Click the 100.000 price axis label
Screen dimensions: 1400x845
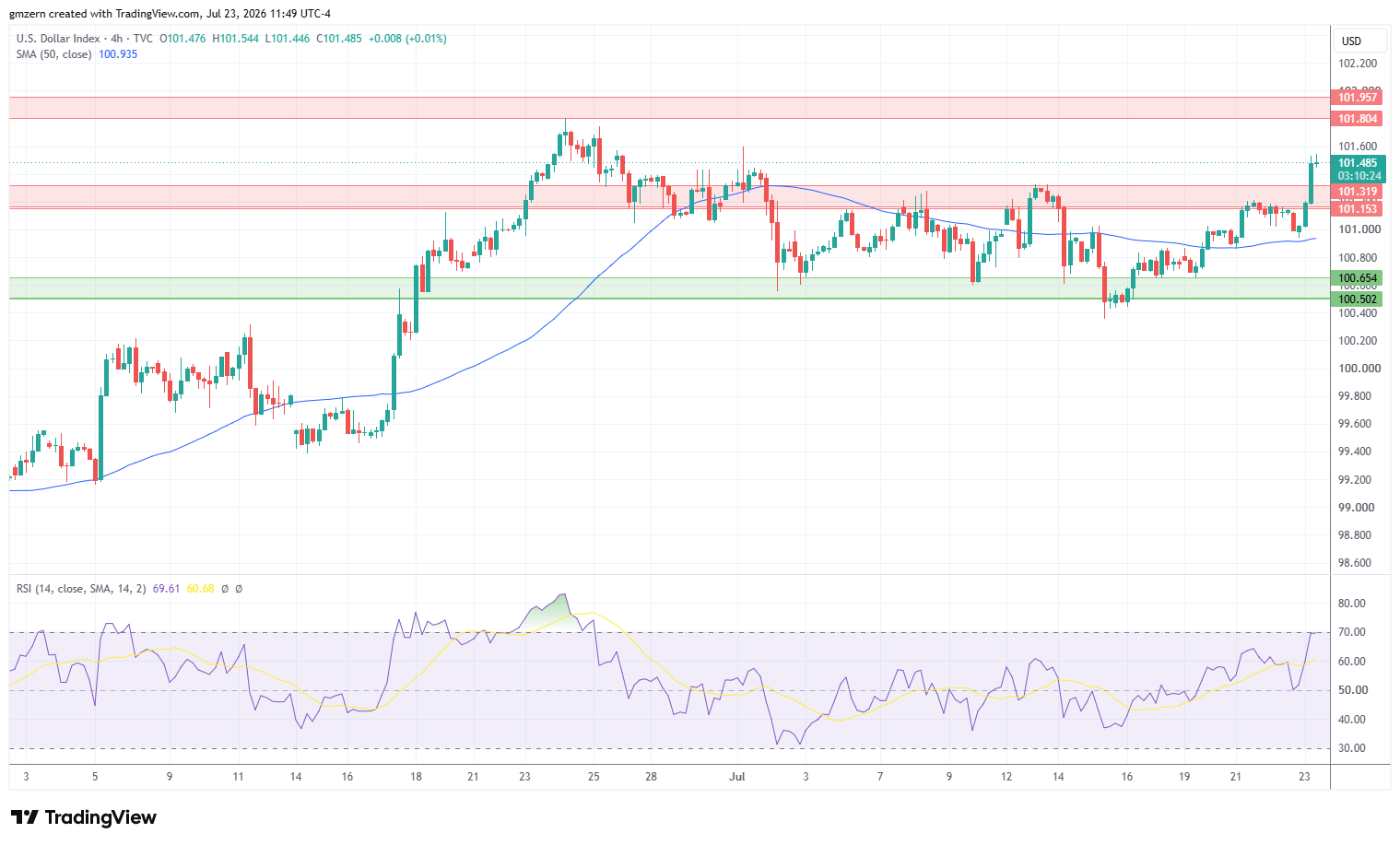1359,369
